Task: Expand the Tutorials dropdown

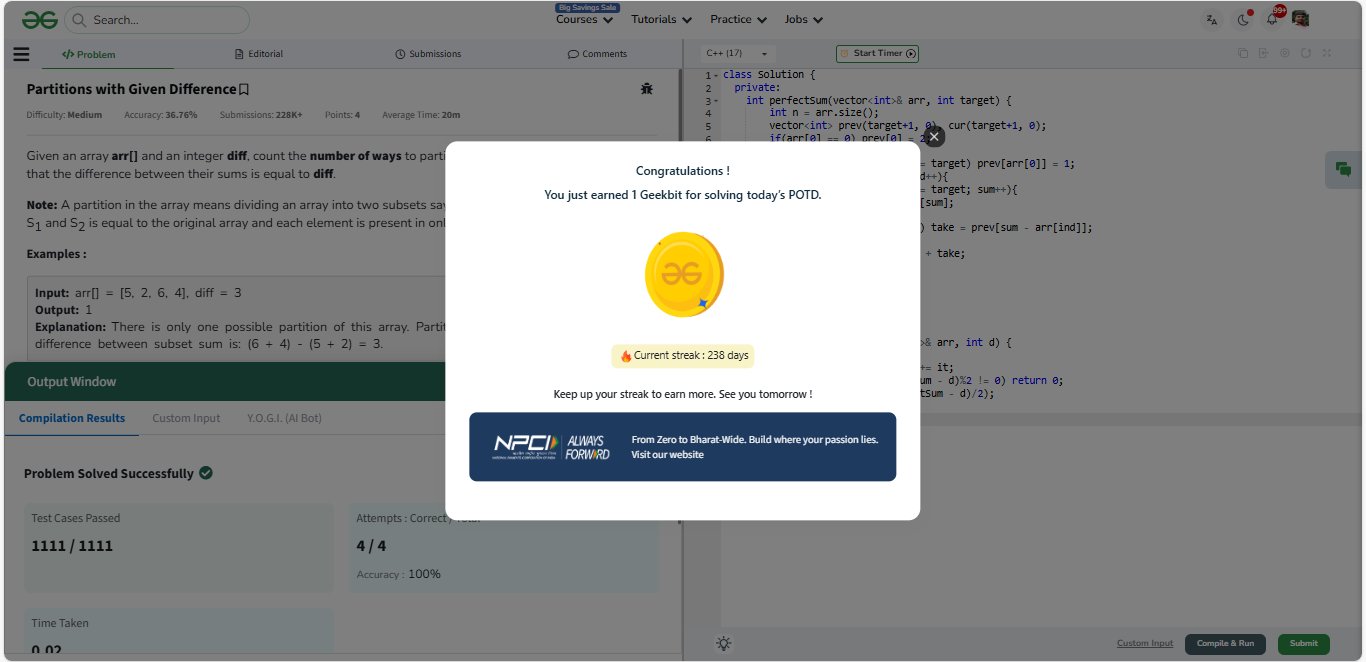Action: tap(661, 19)
